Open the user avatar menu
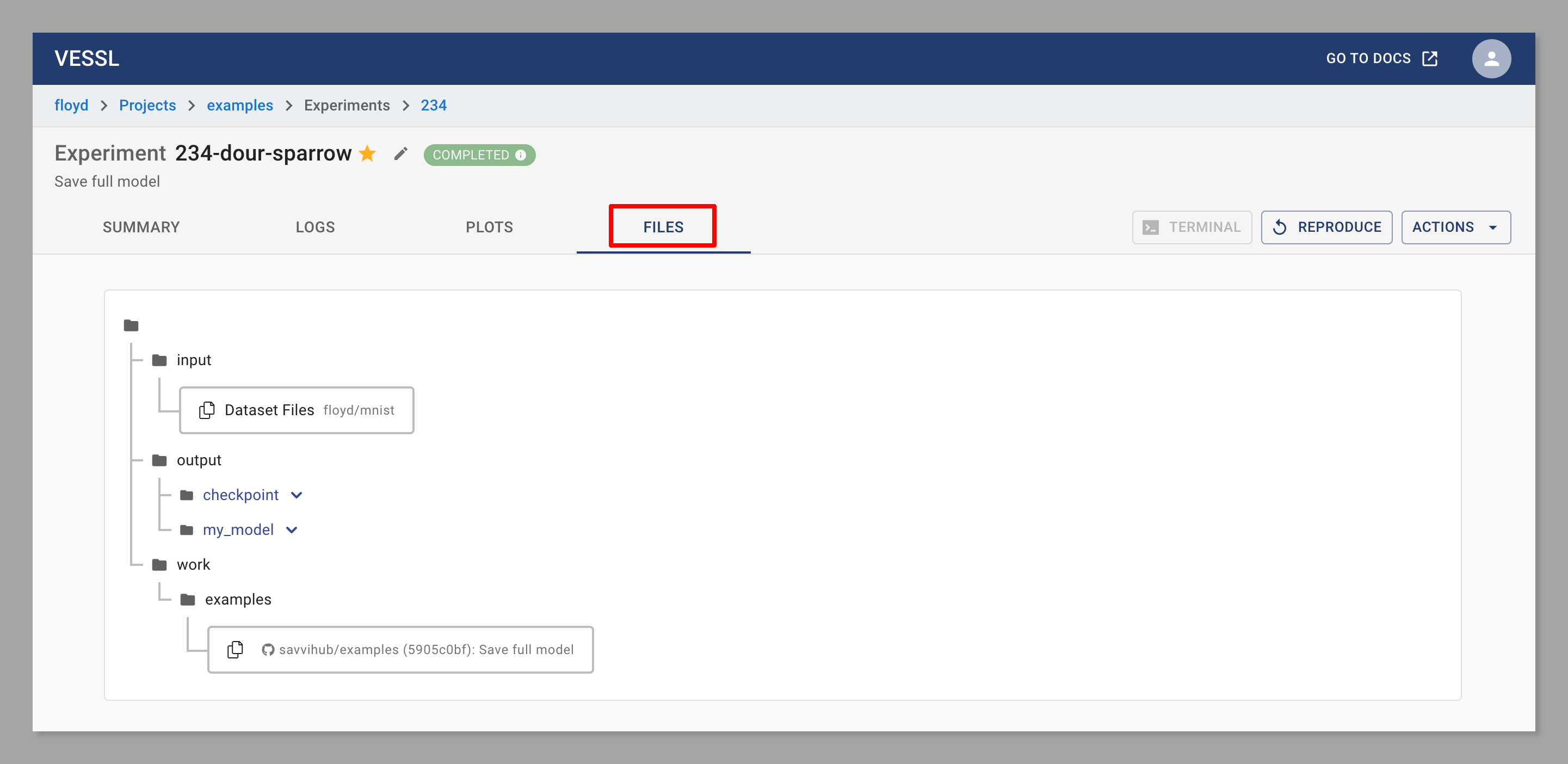1568x764 pixels. pos(1491,58)
